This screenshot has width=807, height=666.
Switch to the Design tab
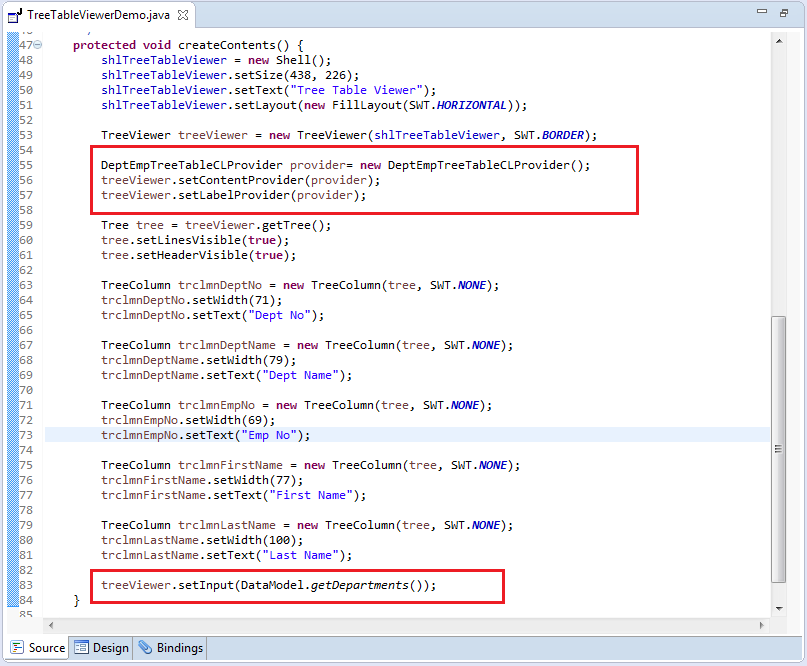(101, 647)
